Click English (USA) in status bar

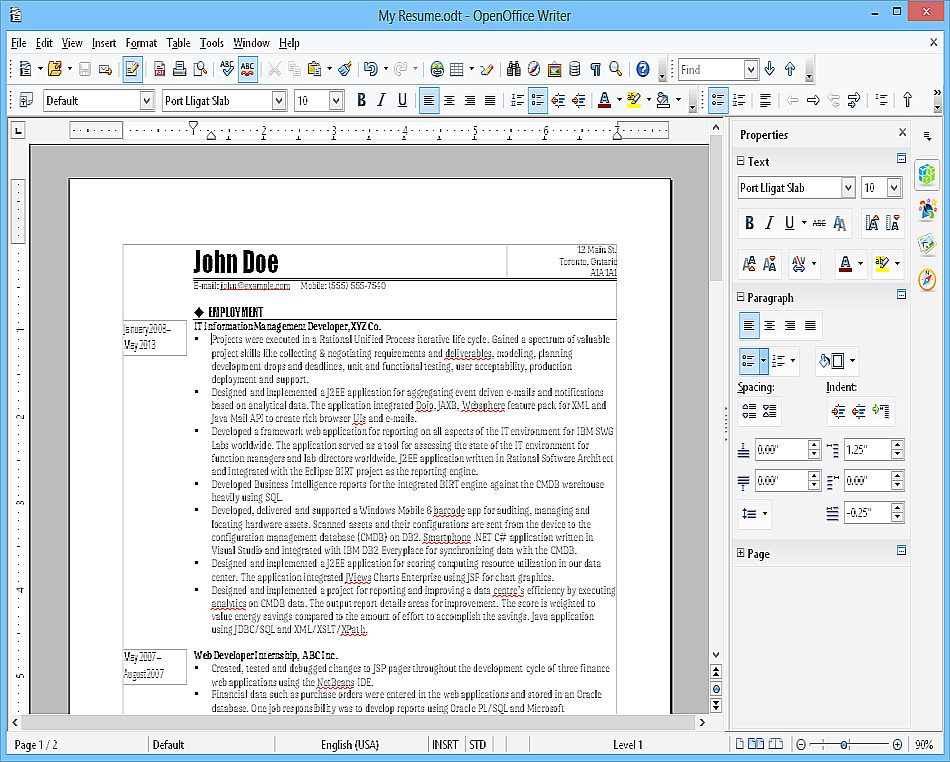350,744
